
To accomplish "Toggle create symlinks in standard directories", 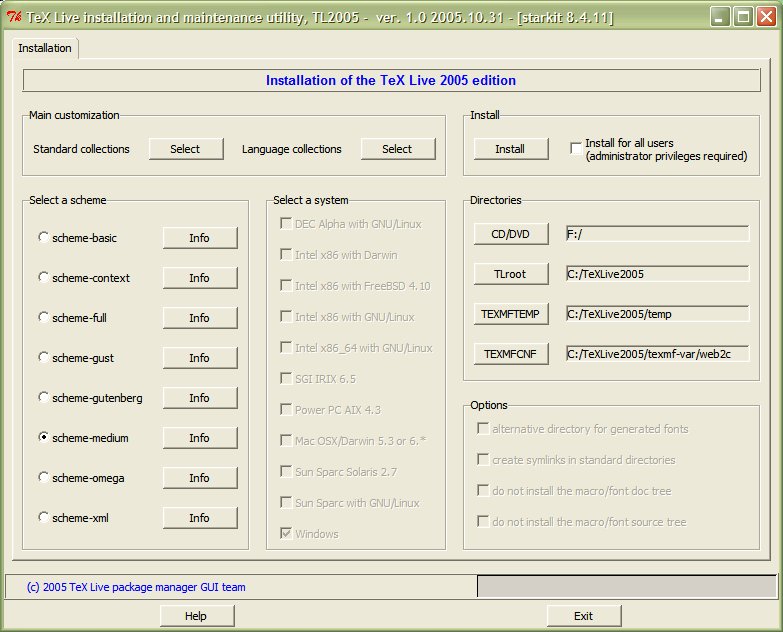I will tap(483, 459).
